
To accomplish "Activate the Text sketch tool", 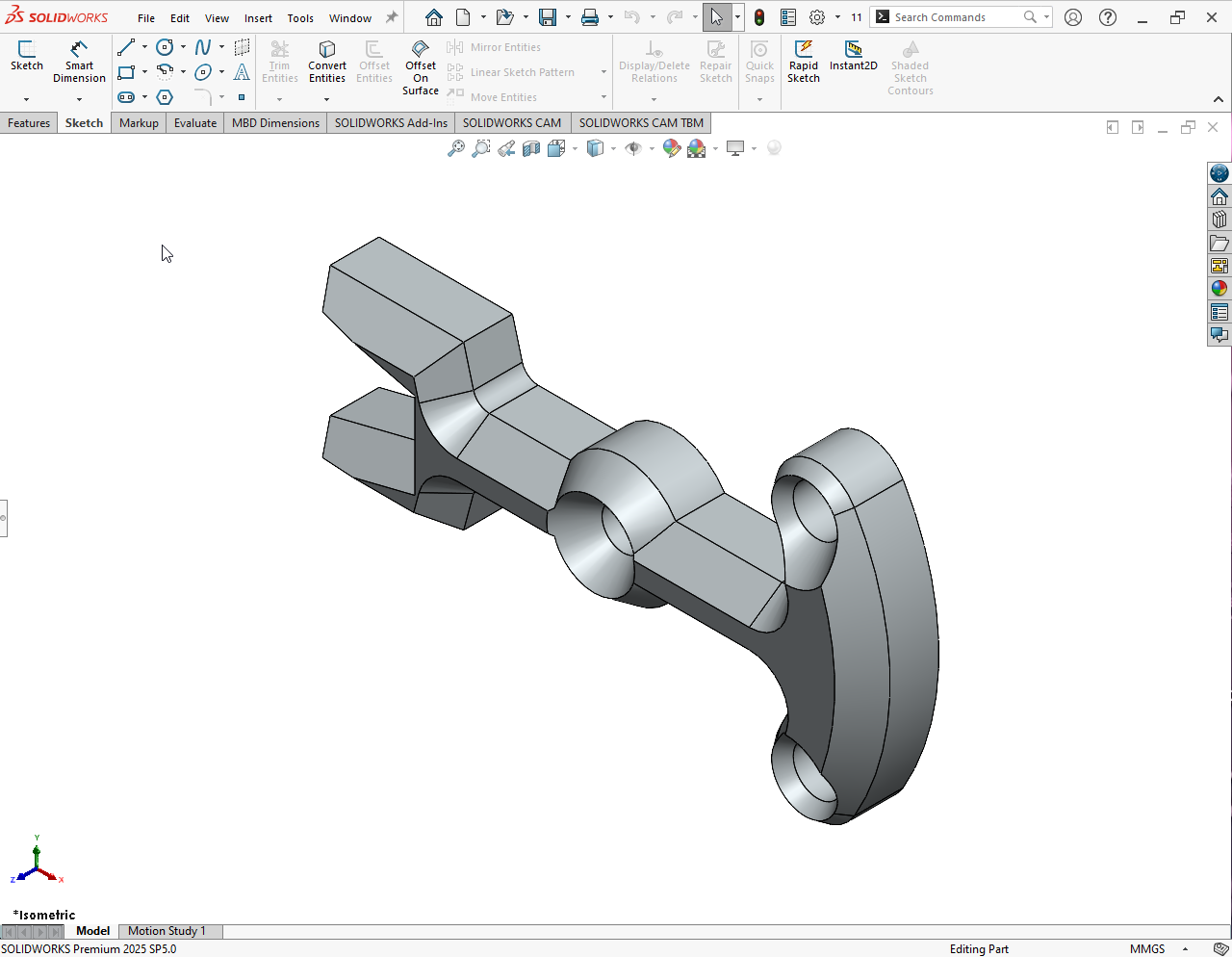I will (242, 72).
